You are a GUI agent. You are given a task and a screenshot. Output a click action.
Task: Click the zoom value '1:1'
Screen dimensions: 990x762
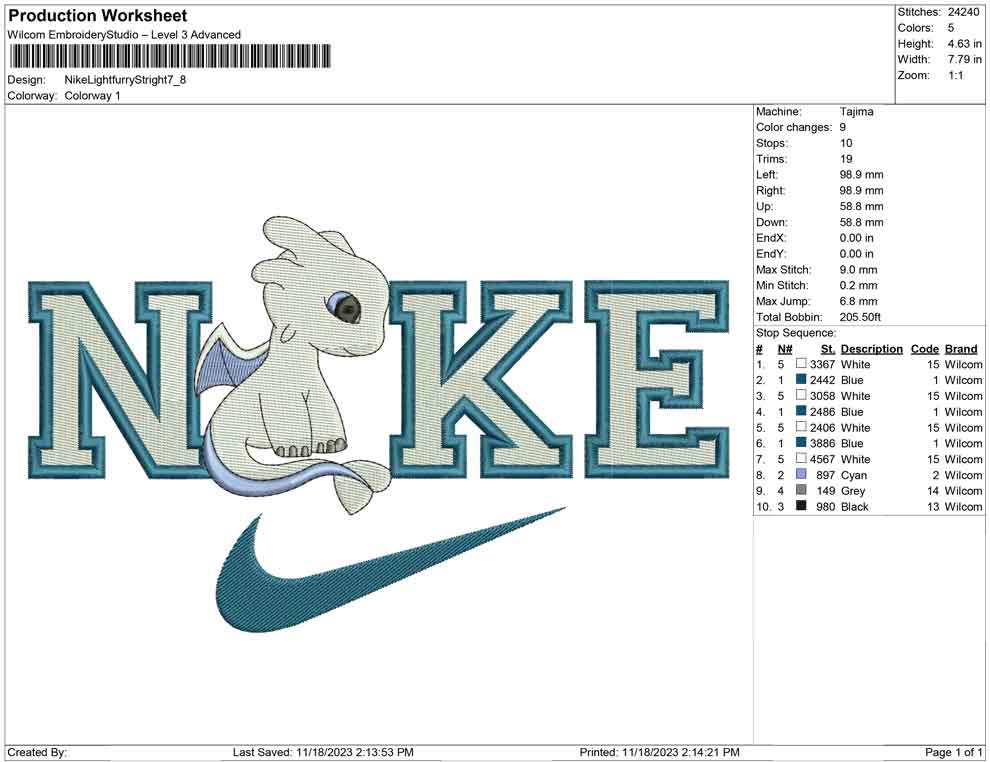tap(955, 75)
